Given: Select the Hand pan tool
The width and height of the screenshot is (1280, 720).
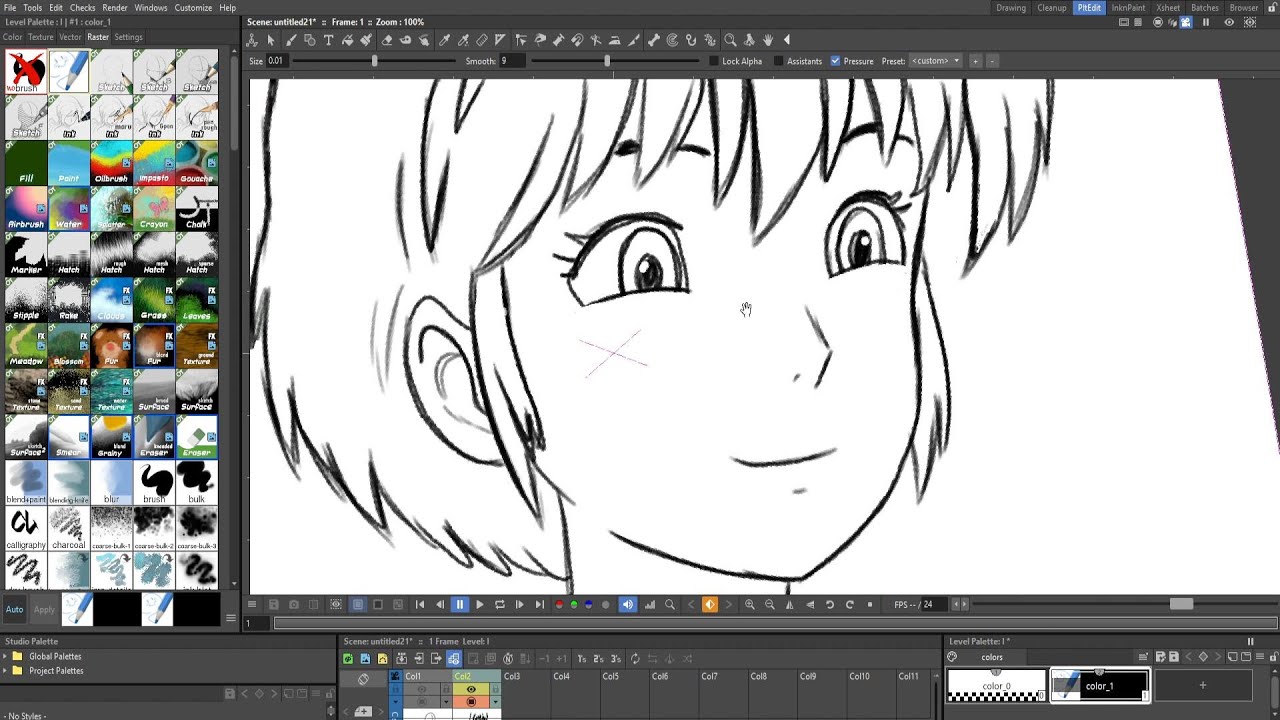Looking at the screenshot, I should click(769, 40).
